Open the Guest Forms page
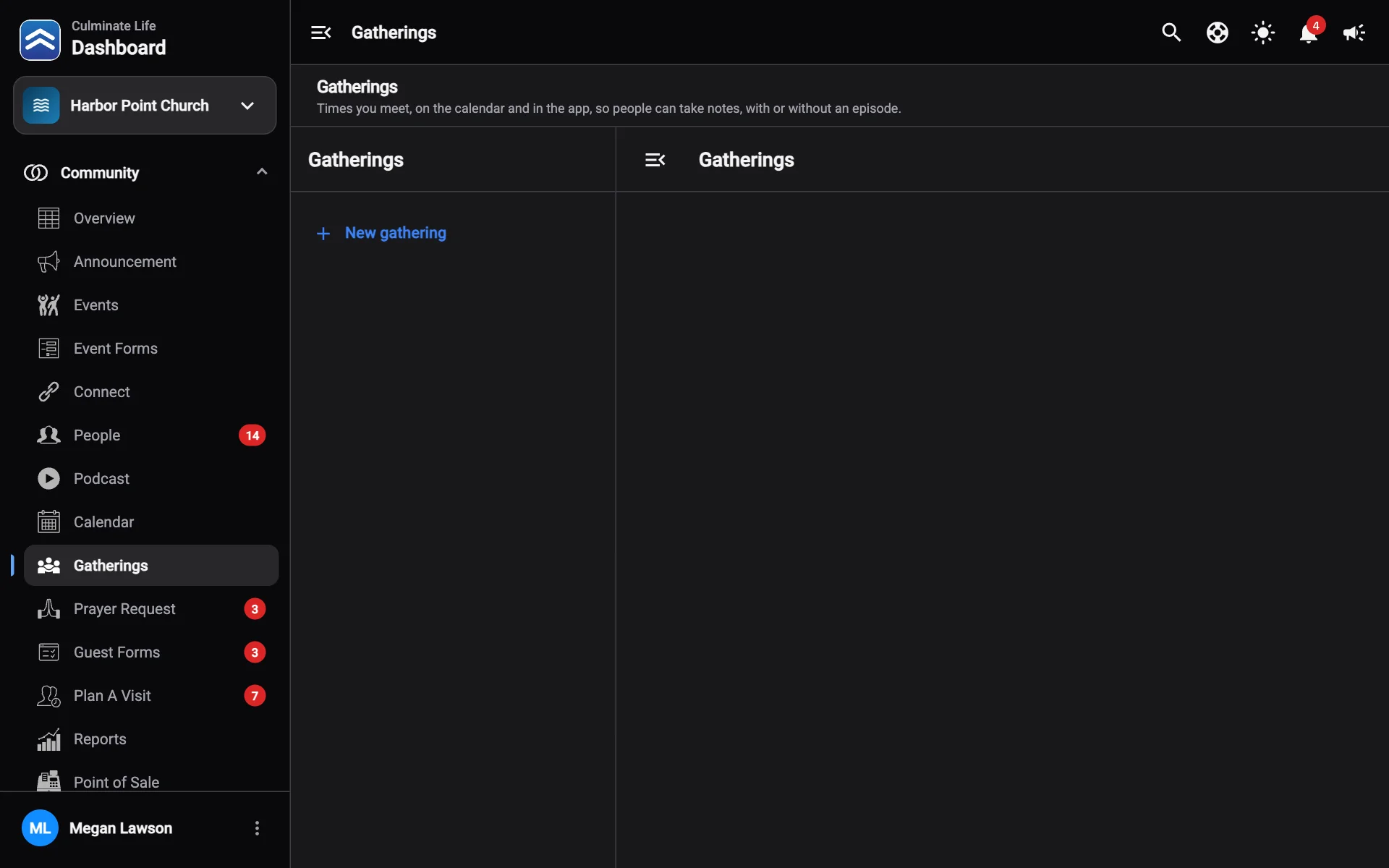The height and width of the screenshot is (868, 1389). click(151, 652)
